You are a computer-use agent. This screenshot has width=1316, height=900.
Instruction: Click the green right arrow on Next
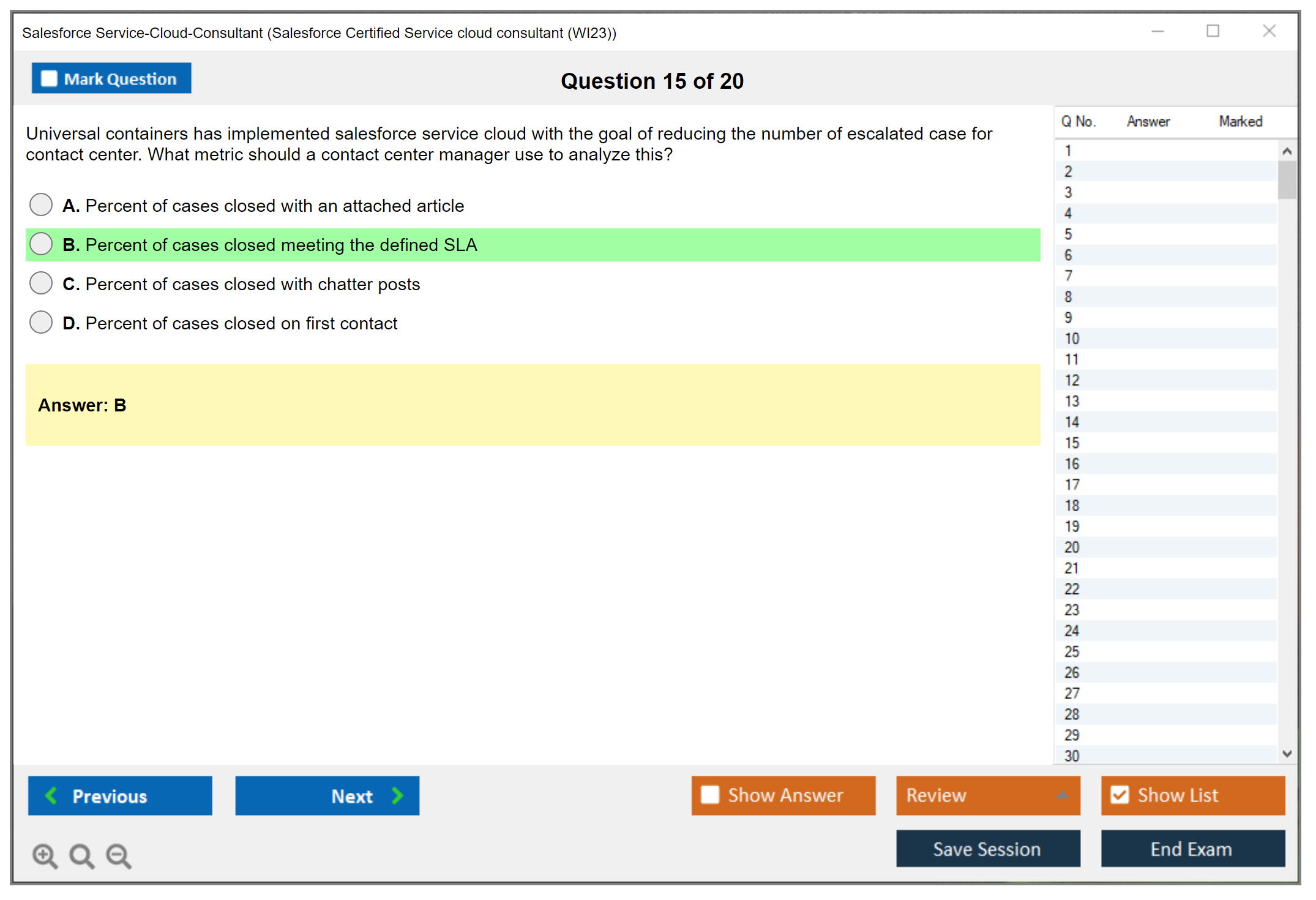[397, 795]
